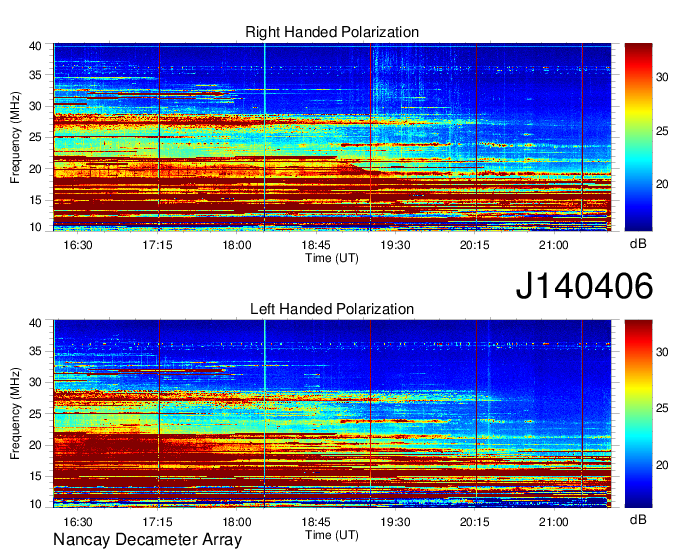Click the 10 MHz tick on Left Handed frequency axis
The height and width of the screenshot is (552, 680).
35,504
